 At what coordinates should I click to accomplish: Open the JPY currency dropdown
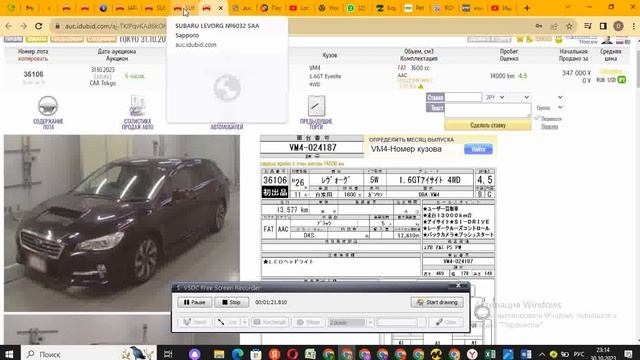(x=495, y=97)
